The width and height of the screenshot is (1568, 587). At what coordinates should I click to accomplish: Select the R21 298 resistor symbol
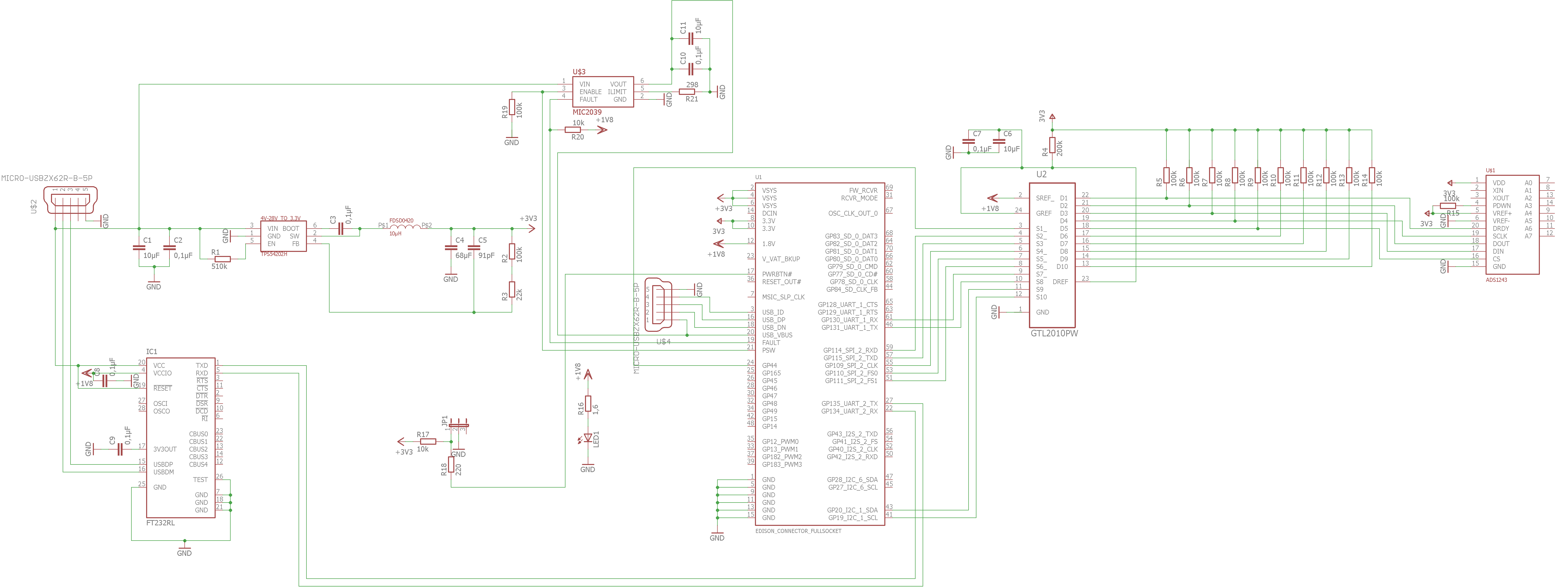point(687,92)
